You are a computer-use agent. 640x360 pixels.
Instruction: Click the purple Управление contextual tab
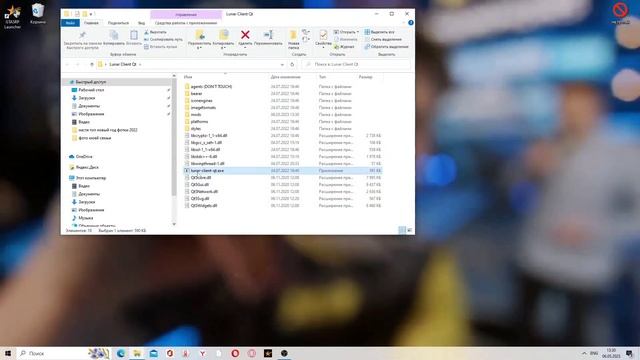186,14
